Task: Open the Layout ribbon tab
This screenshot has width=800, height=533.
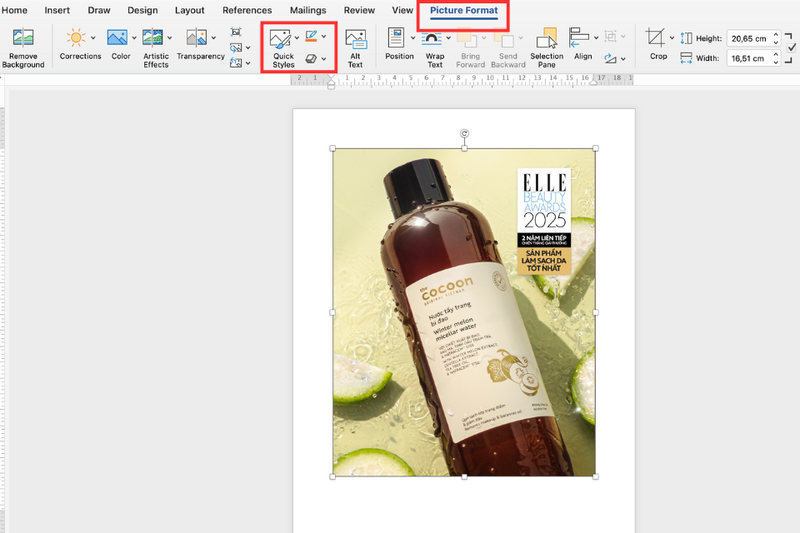Action: point(189,10)
